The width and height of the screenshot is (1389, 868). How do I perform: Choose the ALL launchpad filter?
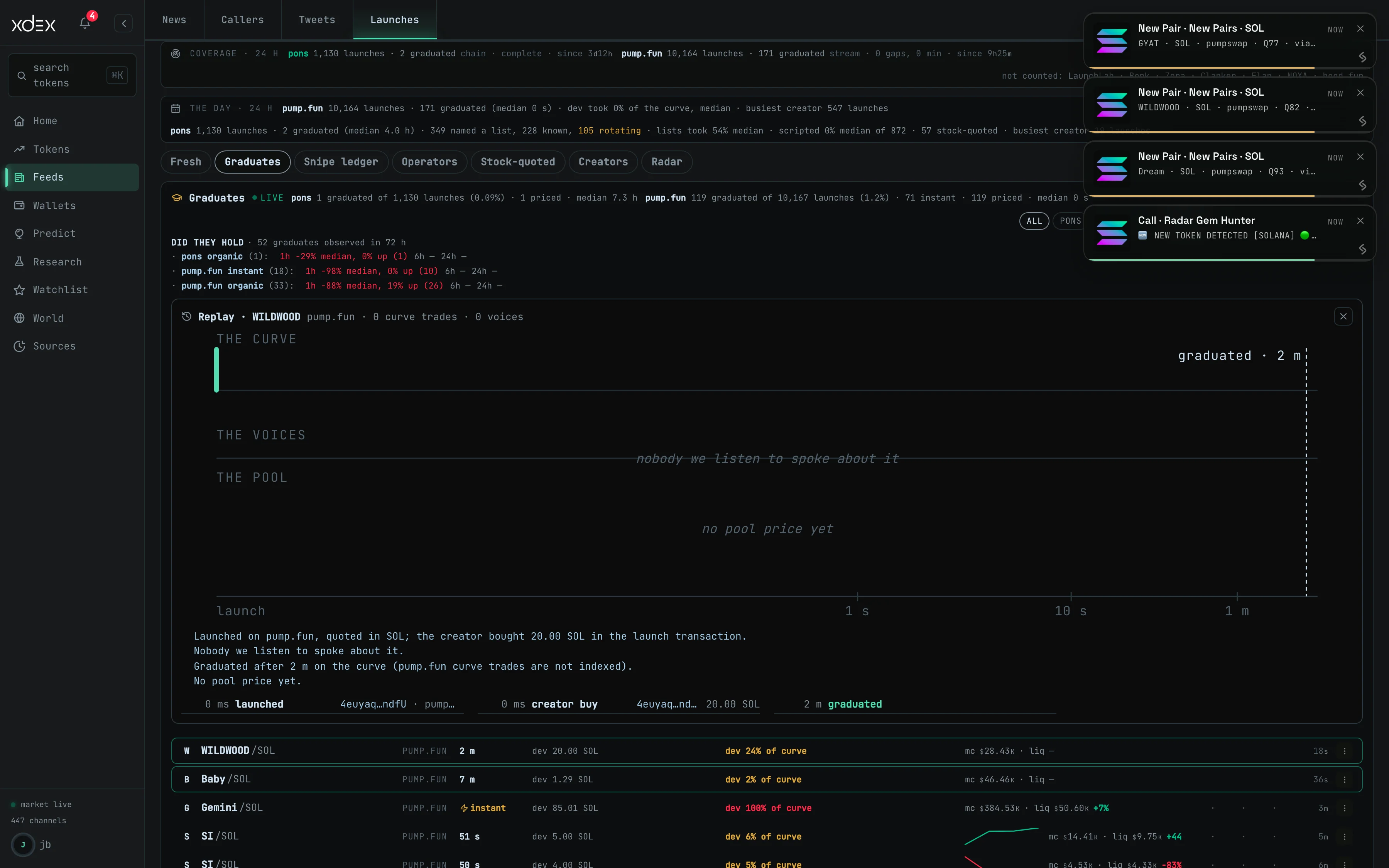coord(1034,221)
